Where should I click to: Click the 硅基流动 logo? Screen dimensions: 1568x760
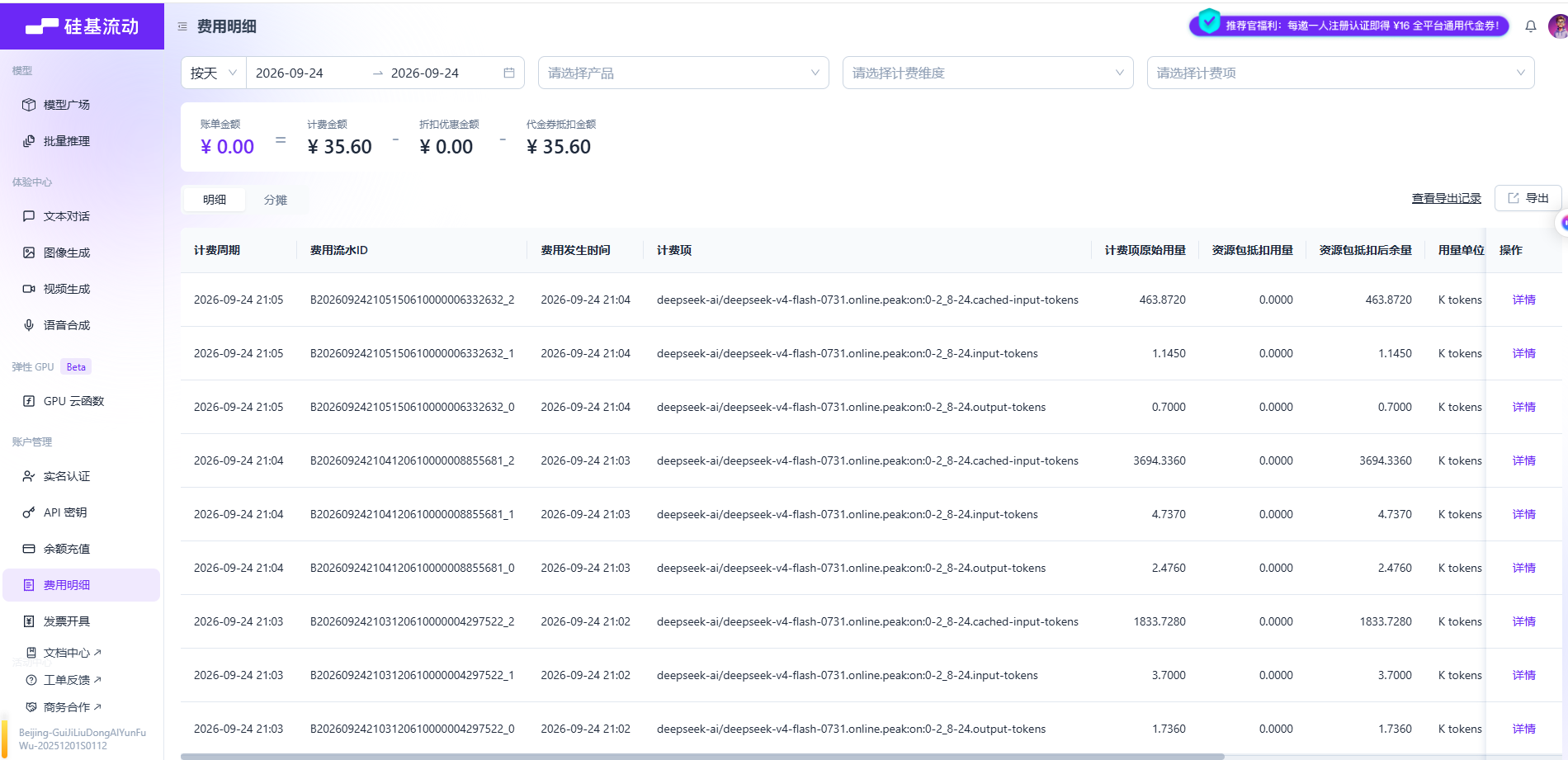(82, 26)
